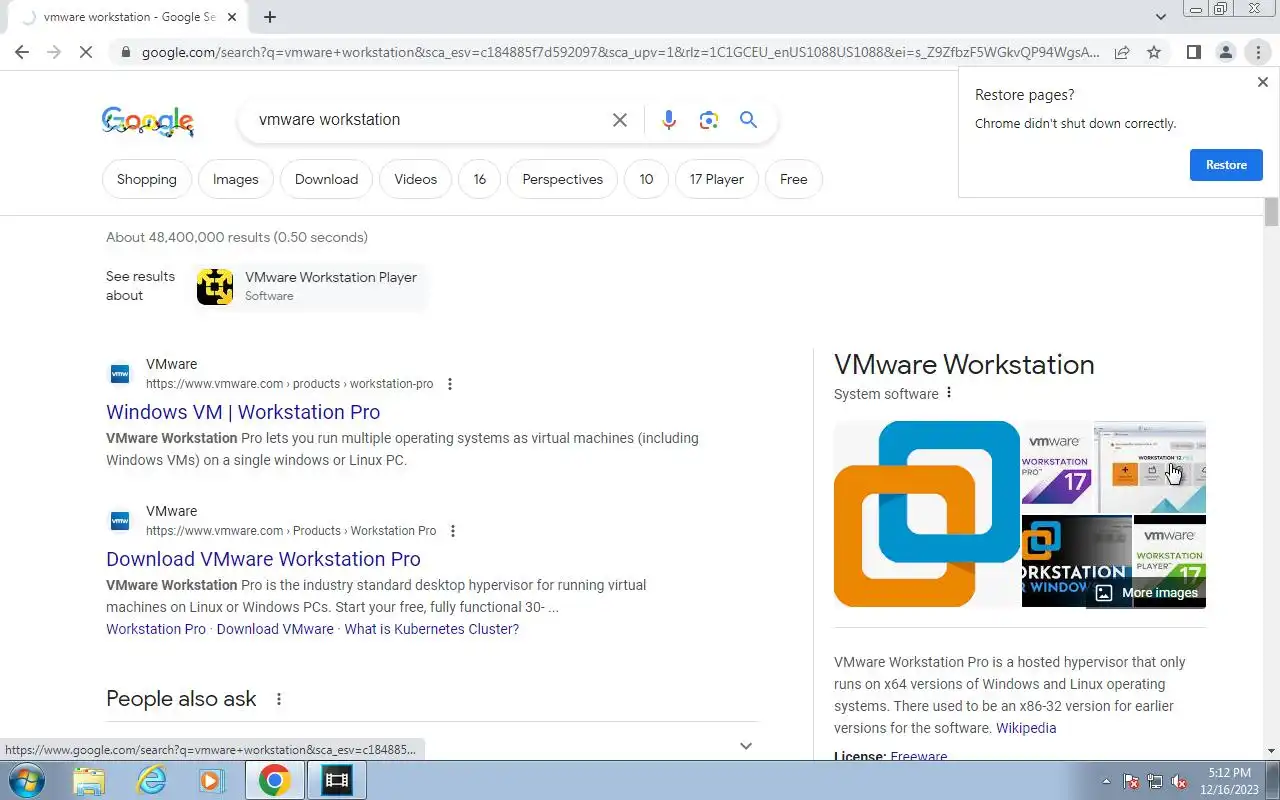The width and height of the screenshot is (1280, 800).
Task: Open Windows Media Player from taskbar
Action: click(211, 780)
